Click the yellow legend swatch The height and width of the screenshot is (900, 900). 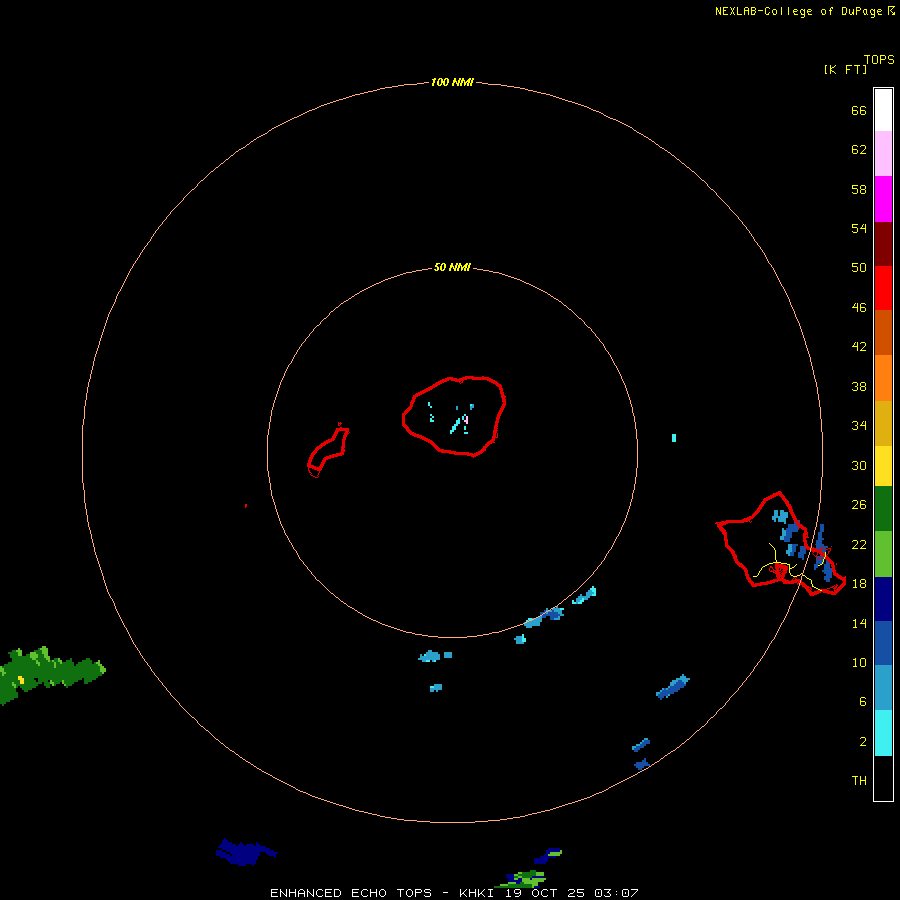[883, 466]
